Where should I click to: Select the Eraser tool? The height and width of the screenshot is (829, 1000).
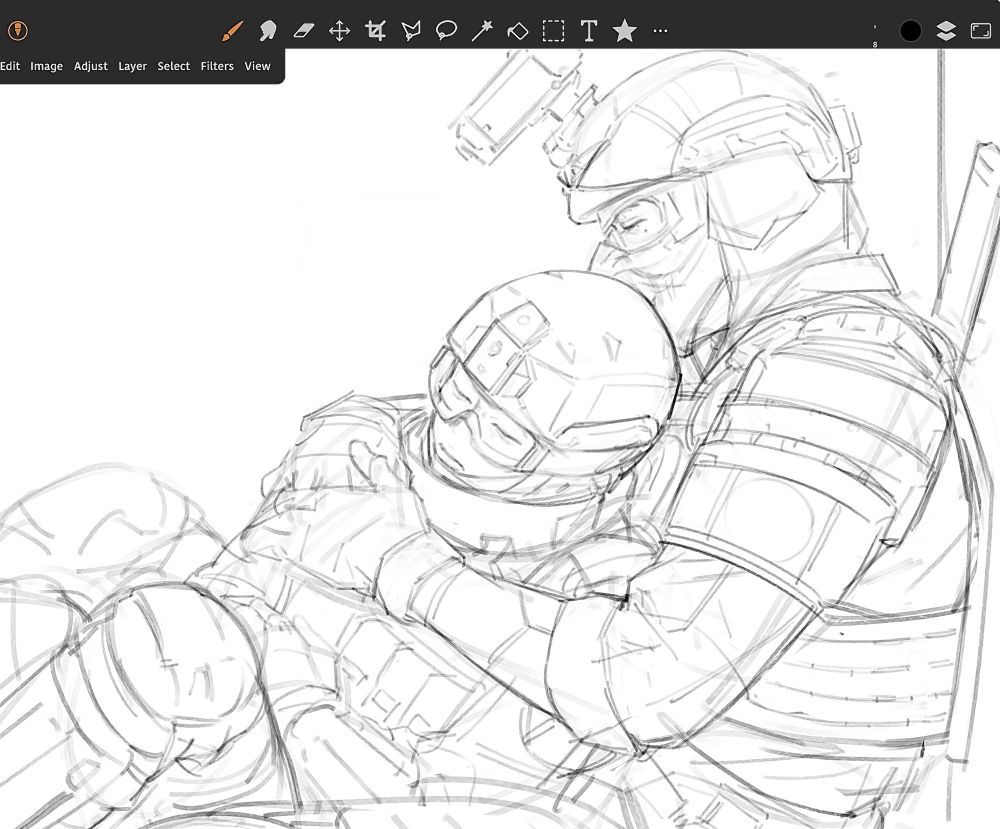click(304, 30)
